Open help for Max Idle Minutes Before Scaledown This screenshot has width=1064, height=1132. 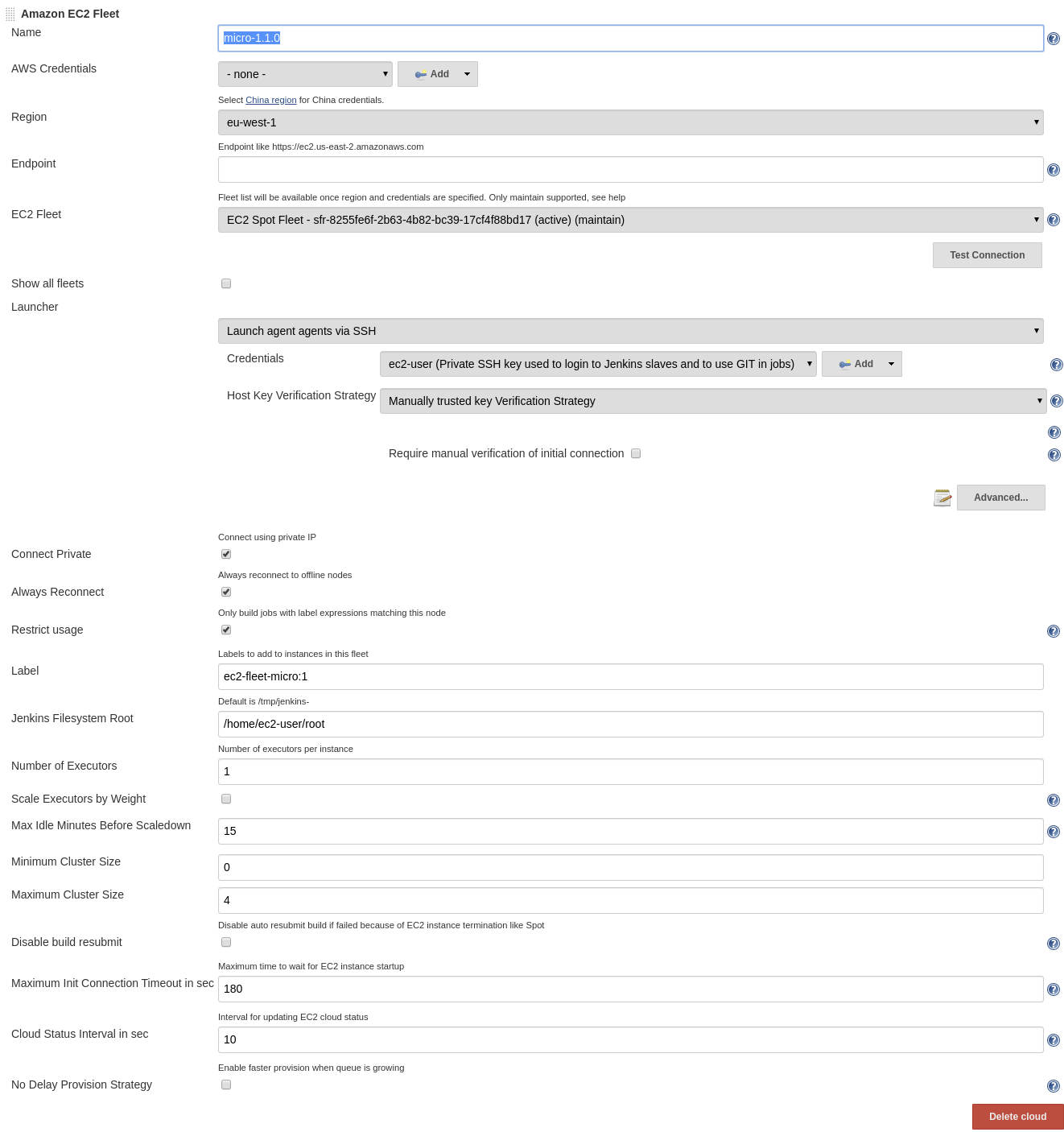tap(1054, 832)
